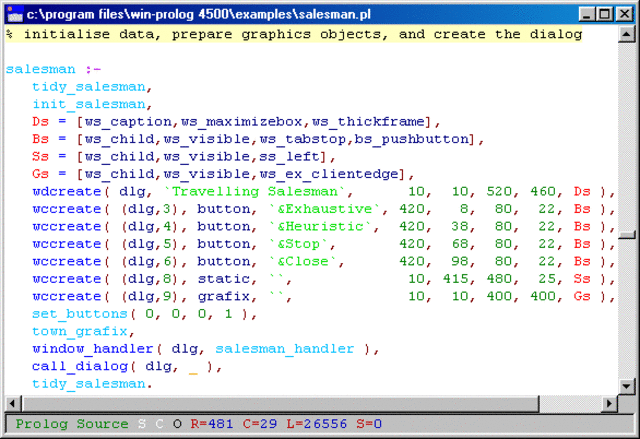Click the vertical scrollbar down arrow
The image size is (640, 439).
click(x=627, y=386)
